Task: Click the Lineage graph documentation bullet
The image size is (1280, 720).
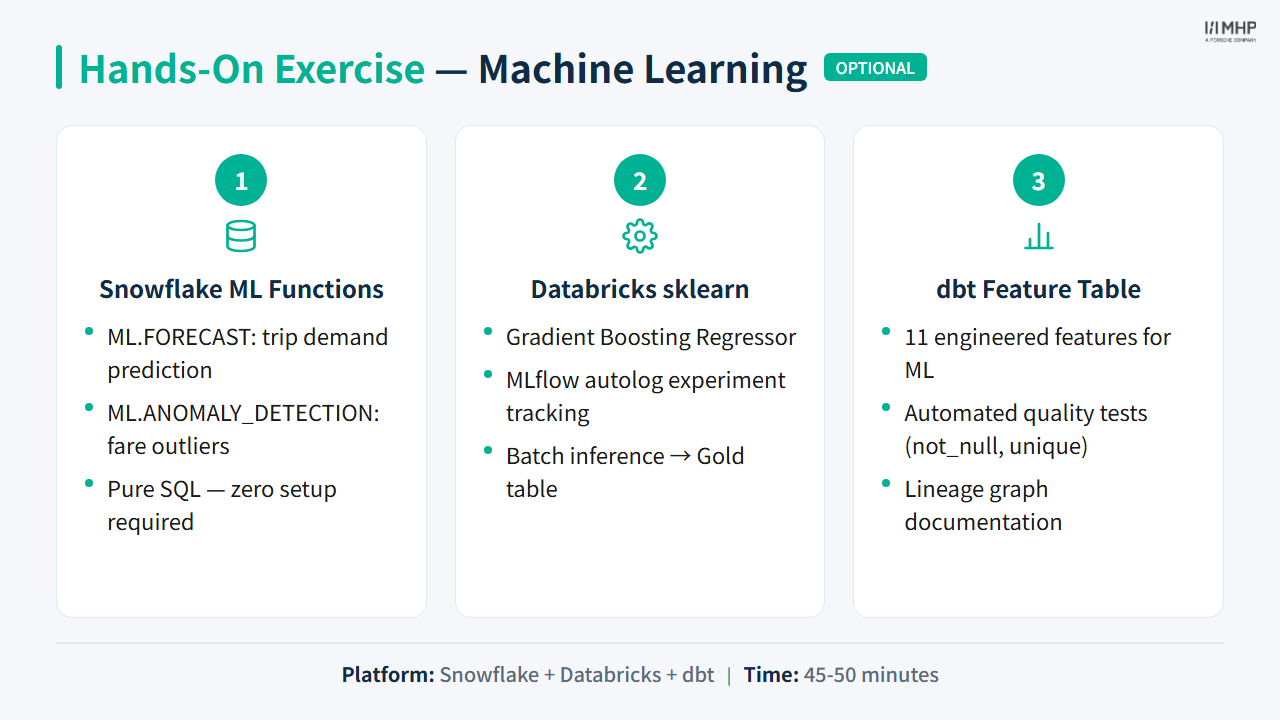Action: 983,506
